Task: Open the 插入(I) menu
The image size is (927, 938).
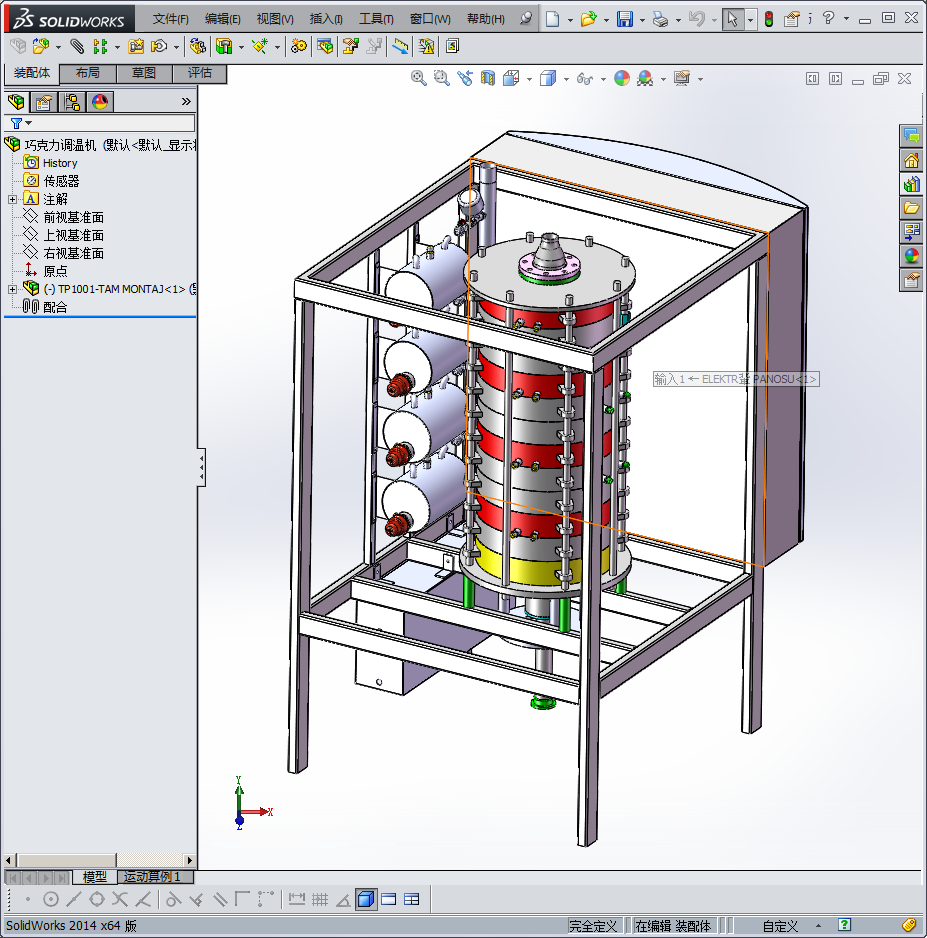Action: pos(326,19)
